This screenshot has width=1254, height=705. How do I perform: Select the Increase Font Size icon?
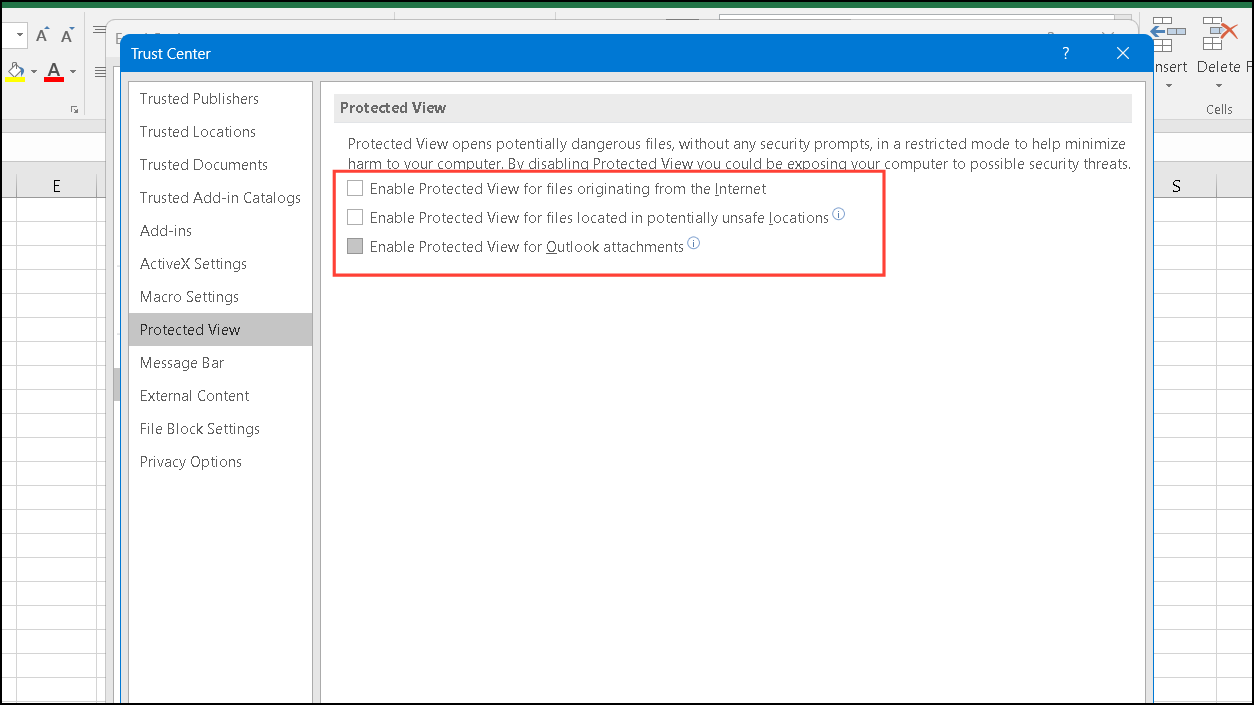click(x=42, y=33)
